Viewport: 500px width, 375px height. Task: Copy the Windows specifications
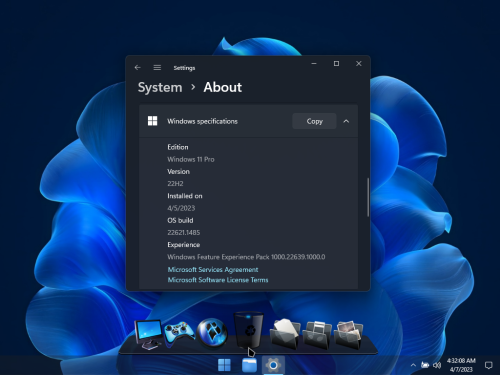pos(314,121)
